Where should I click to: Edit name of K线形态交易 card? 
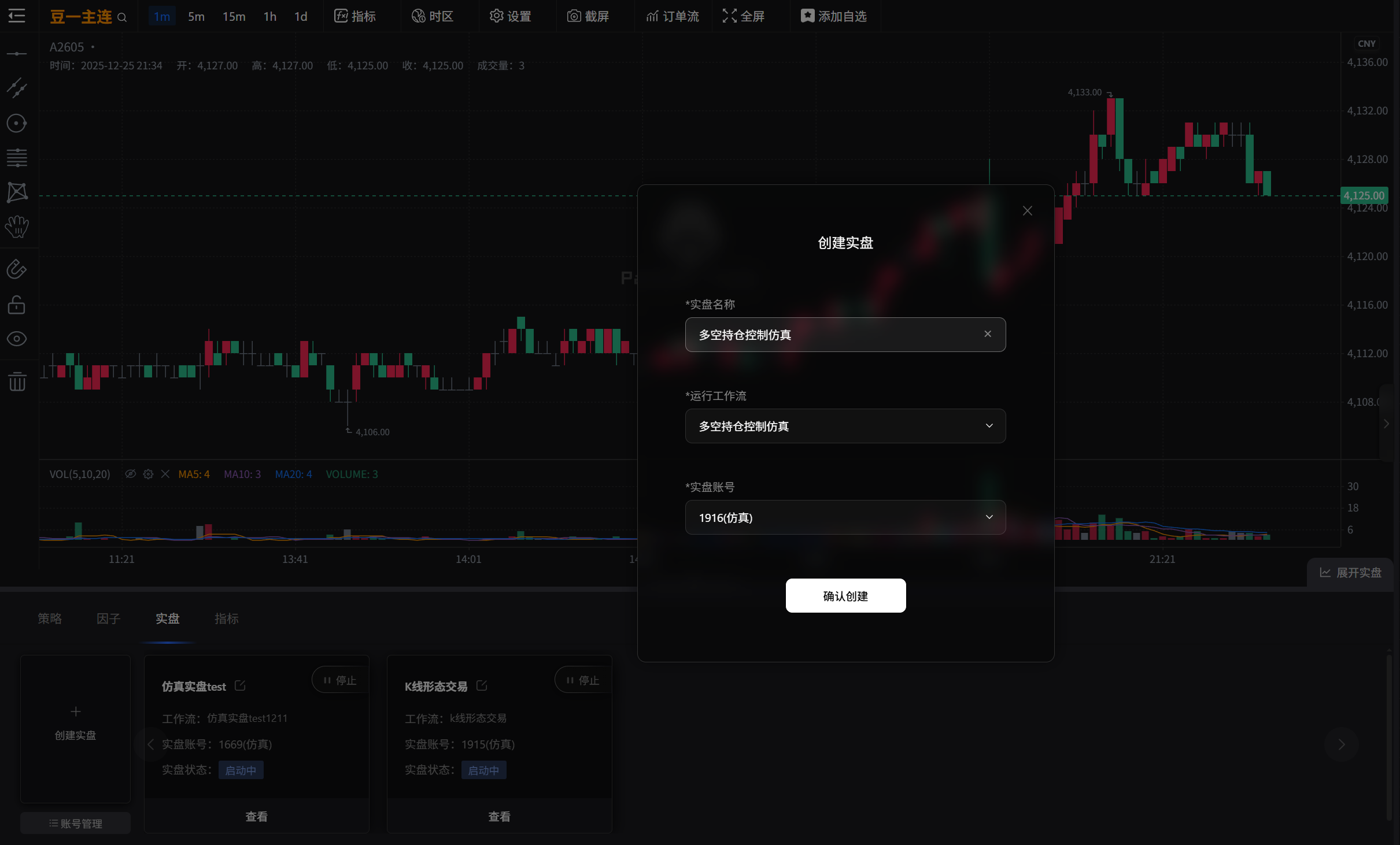pyautogui.click(x=482, y=685)
